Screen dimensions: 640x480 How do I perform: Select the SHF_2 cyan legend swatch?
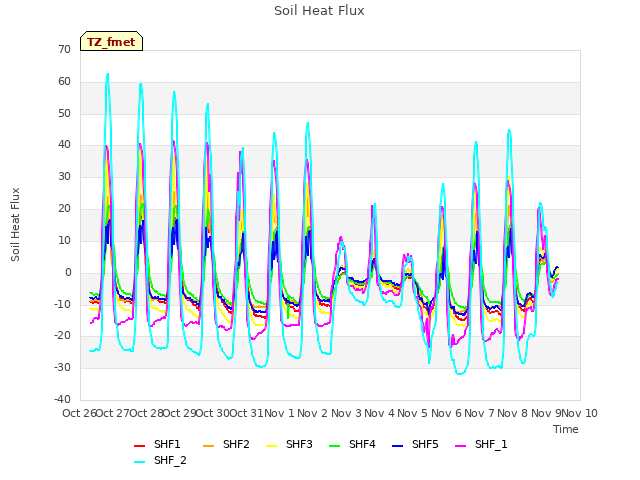(140, 462)
